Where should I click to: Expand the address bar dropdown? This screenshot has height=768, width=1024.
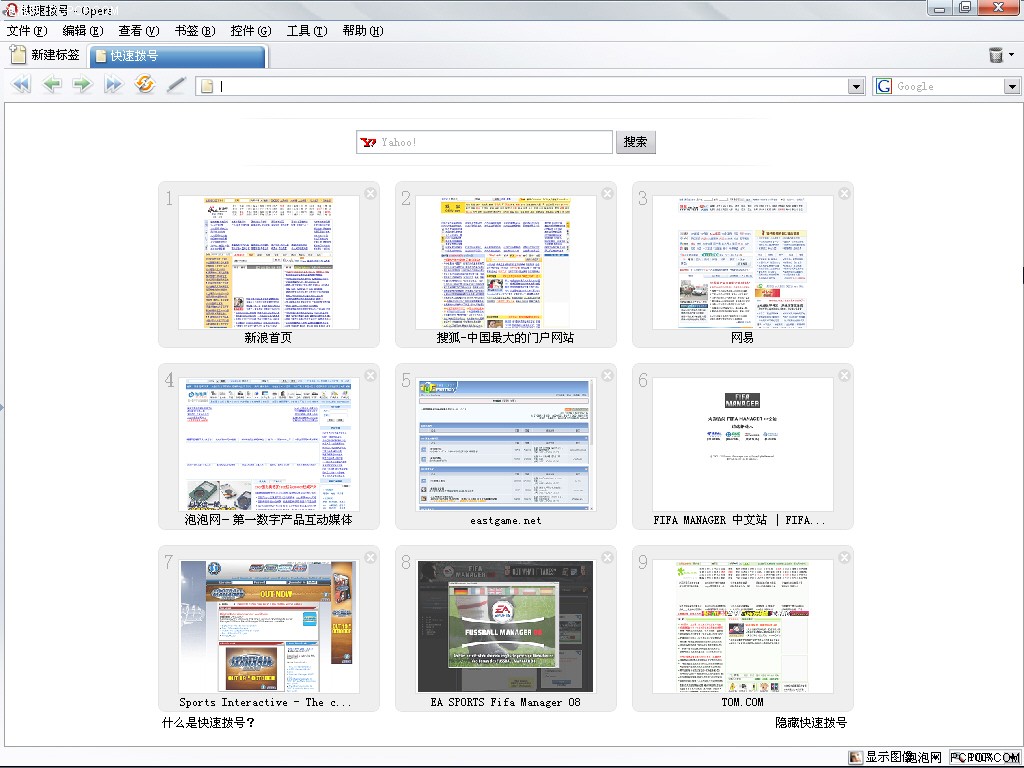[856, 86]
